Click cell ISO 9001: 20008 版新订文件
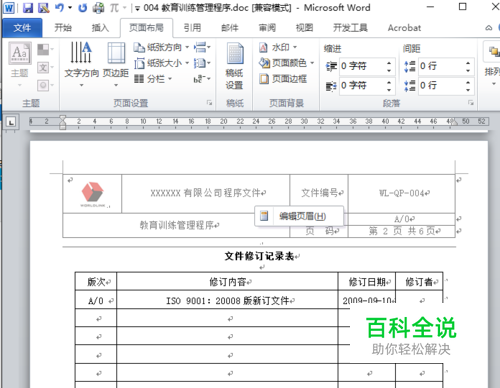Viewport: 500px width, 388px height. pyautogui.click(x=228, y=301)
